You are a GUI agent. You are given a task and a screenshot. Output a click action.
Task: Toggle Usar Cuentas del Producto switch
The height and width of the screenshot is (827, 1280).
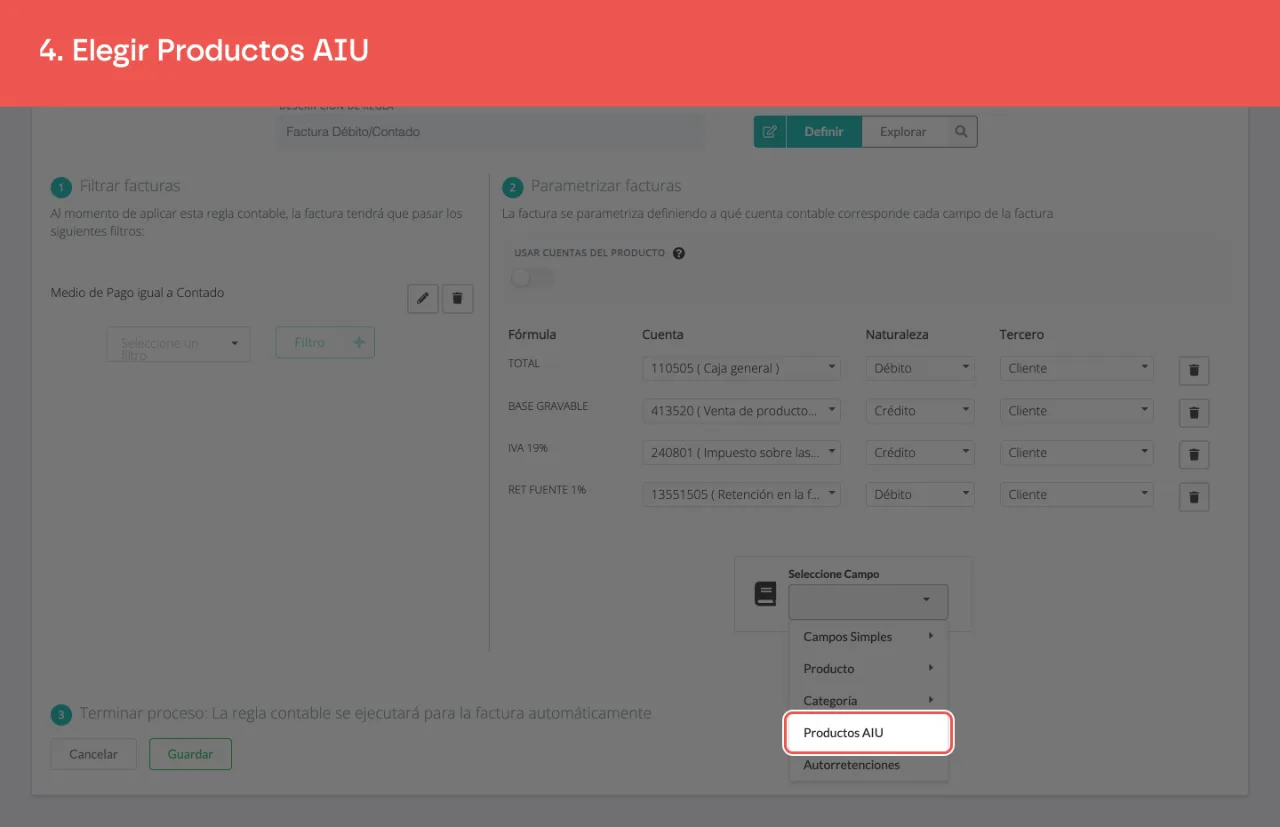coord(532,277)
